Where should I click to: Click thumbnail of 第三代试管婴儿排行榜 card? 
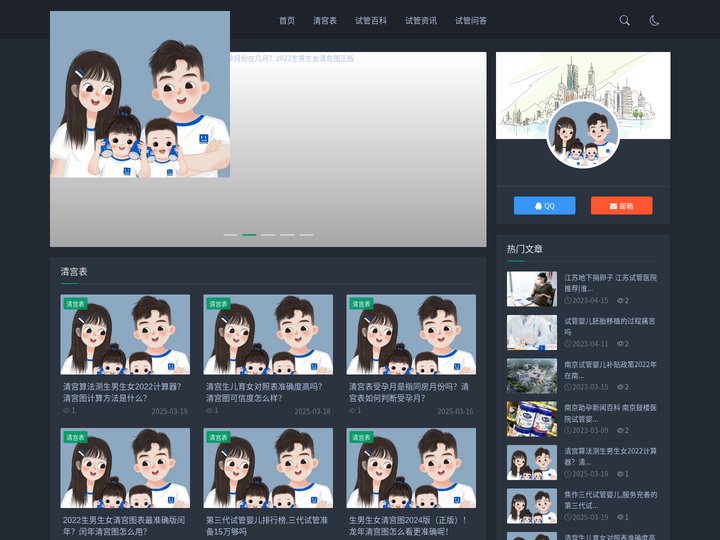point(268,468)
